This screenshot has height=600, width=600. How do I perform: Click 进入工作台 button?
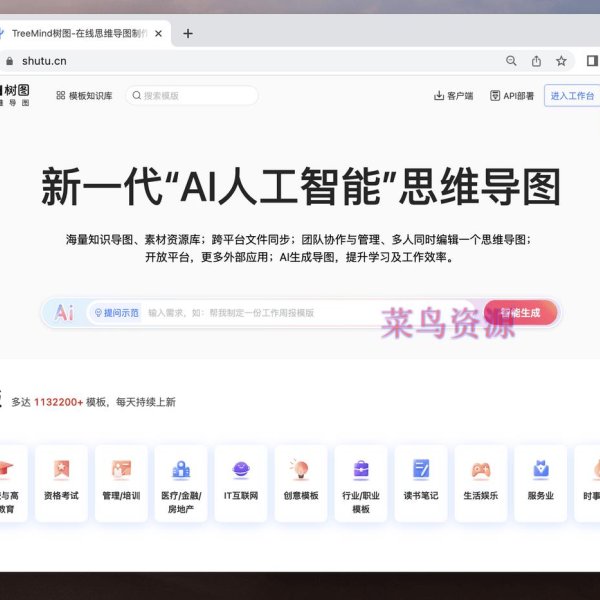(x=572, y=96)
